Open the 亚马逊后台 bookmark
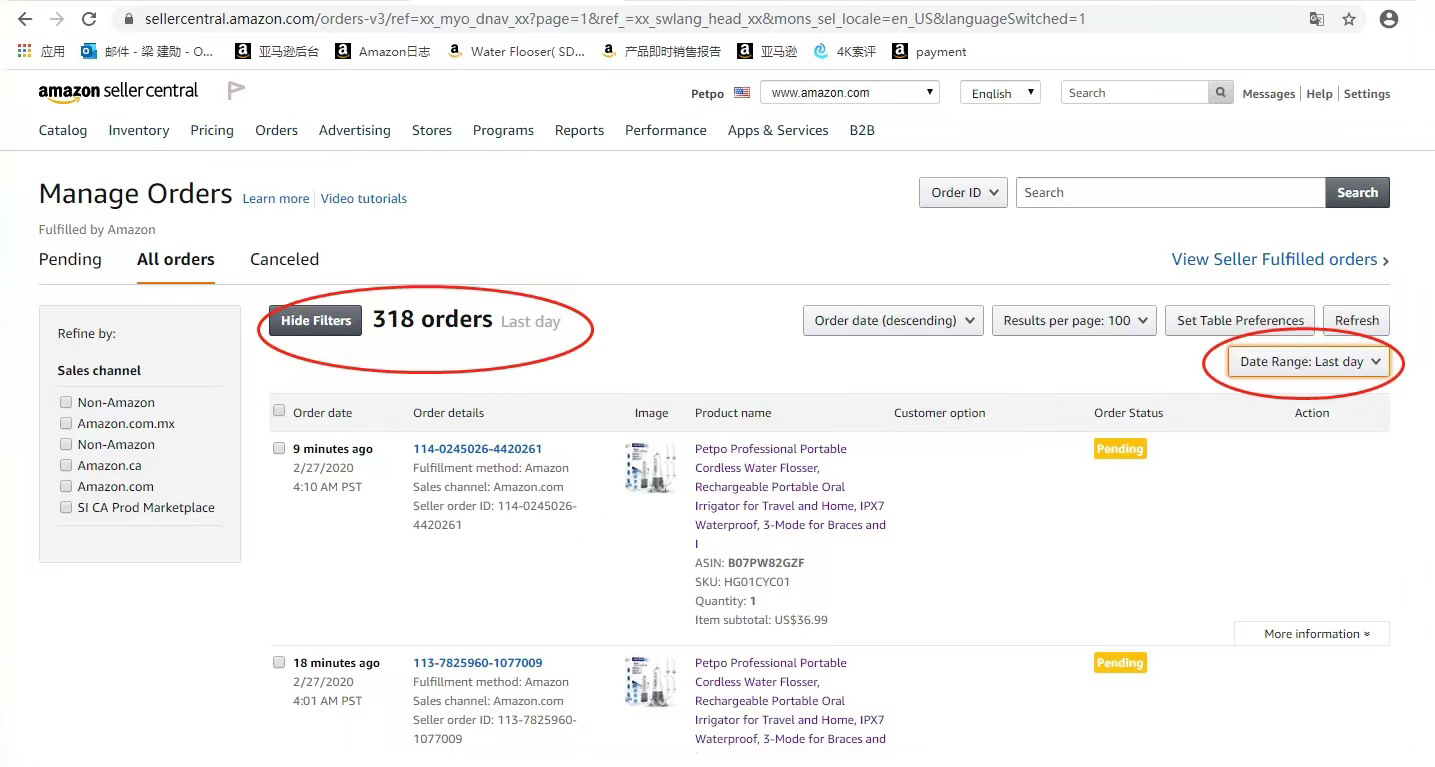Viewport: 1435px width, 767px height. (x=277, y=51)
